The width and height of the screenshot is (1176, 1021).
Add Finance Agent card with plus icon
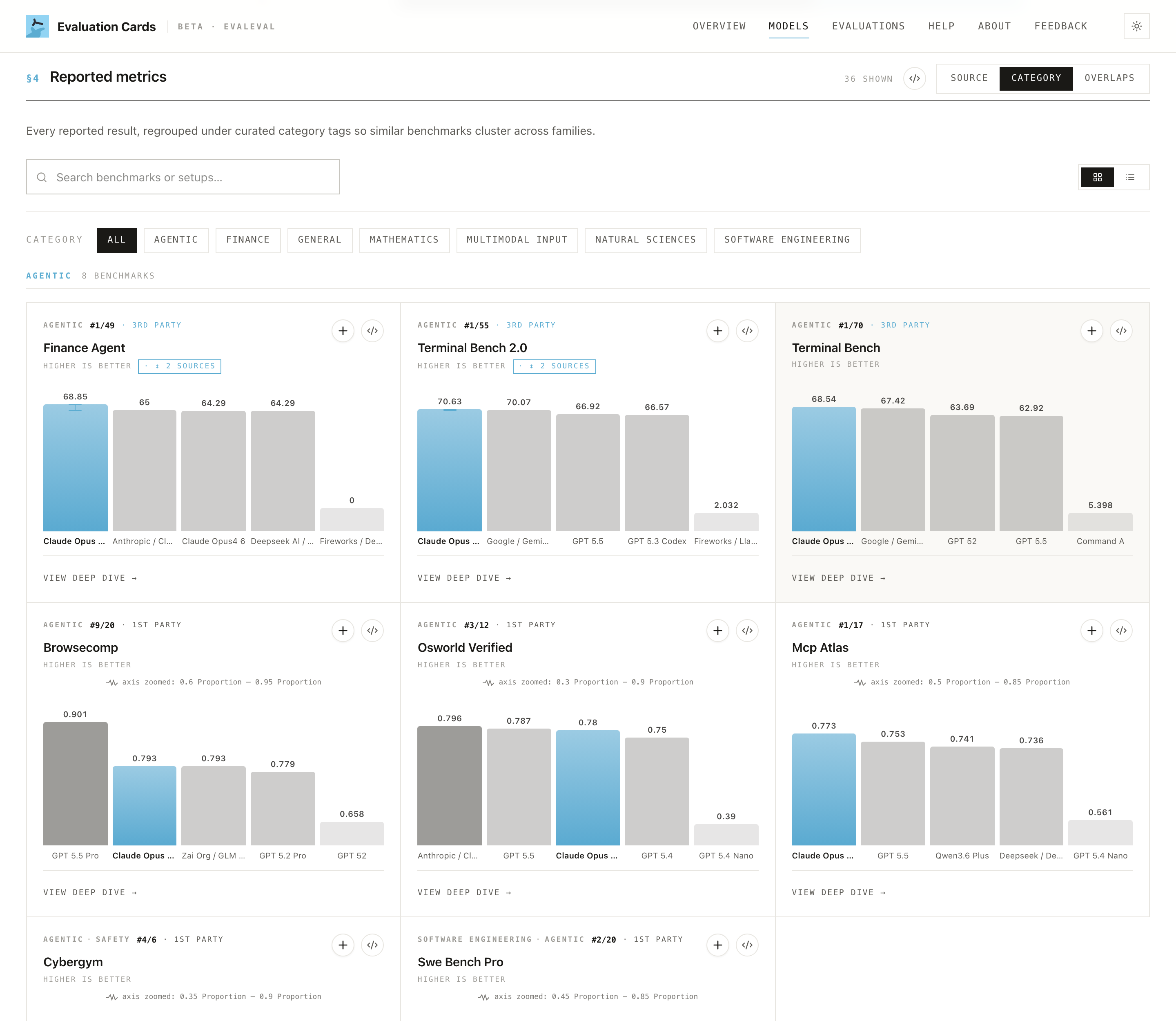click(x=343, y=331)
